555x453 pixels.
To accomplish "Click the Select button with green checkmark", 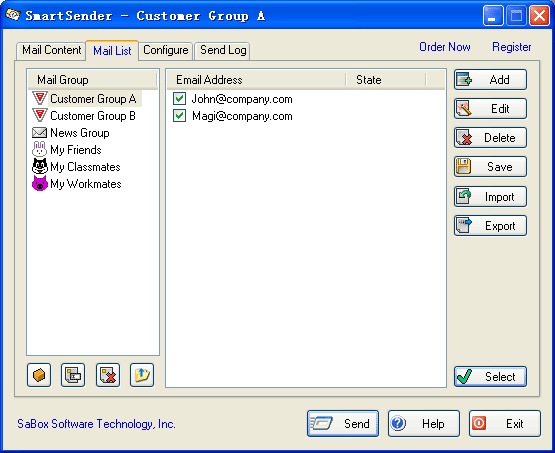I will click(x=490, y=377).
